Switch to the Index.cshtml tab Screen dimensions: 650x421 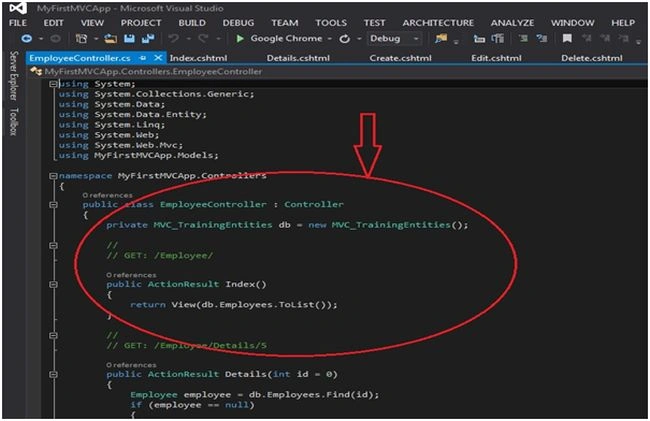point(198,58)
